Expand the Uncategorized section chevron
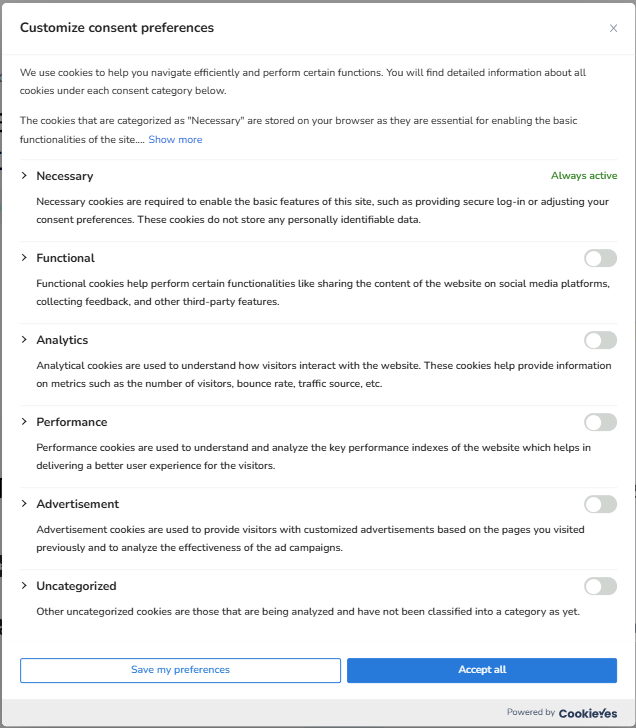 point(24,586)
